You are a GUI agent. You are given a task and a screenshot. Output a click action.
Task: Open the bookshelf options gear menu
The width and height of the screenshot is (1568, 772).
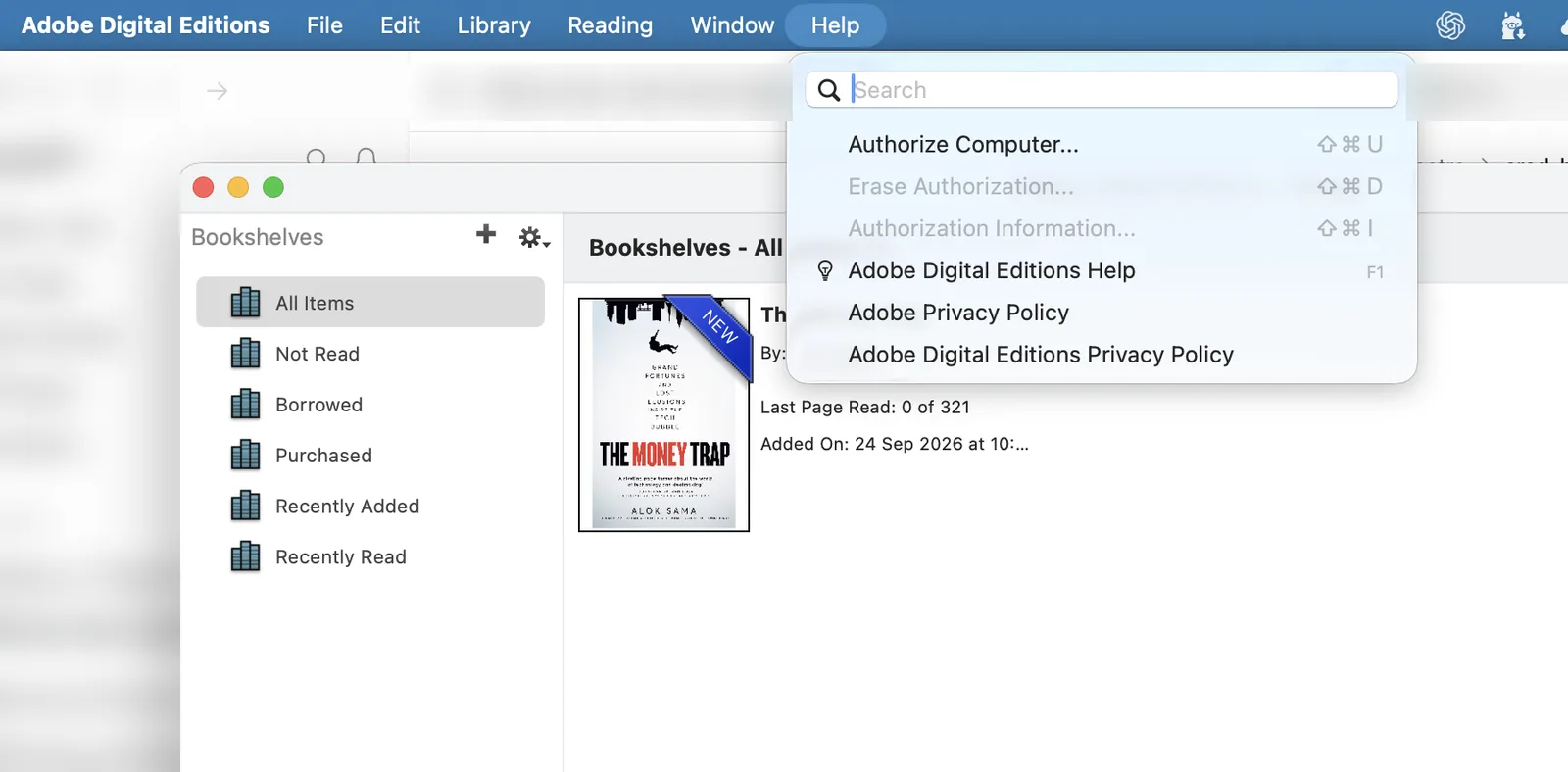[534, 237]
